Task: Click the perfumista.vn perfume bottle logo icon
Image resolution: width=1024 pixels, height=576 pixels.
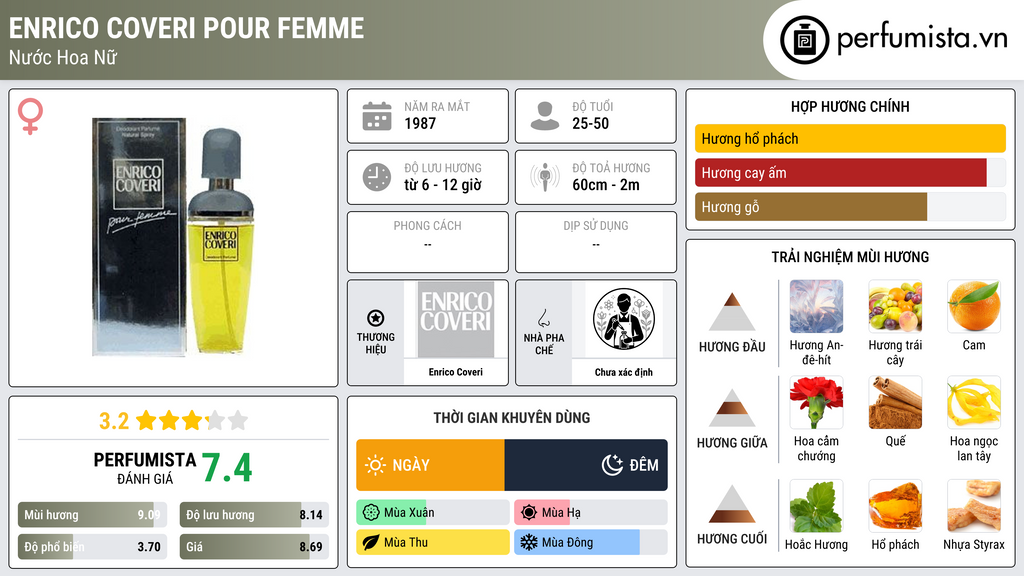Action: [x=804, y=40]
